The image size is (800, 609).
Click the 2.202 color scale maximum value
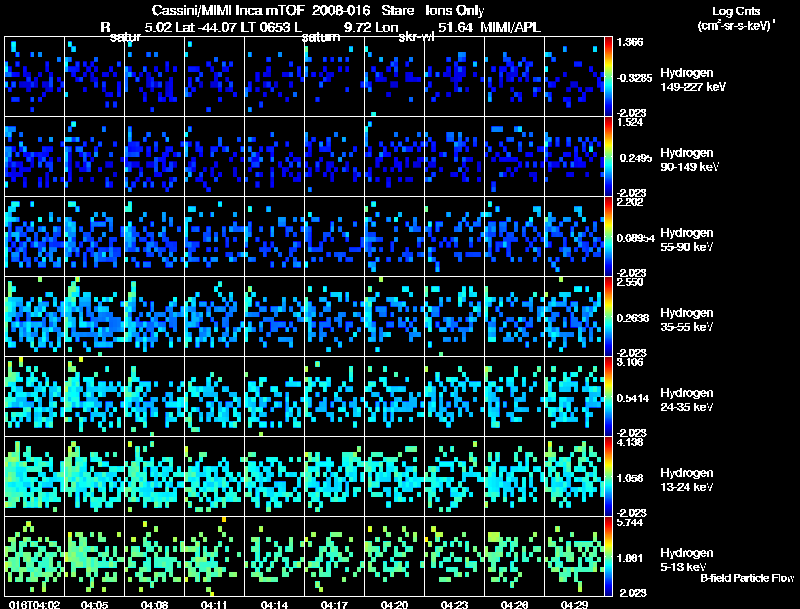630,202
